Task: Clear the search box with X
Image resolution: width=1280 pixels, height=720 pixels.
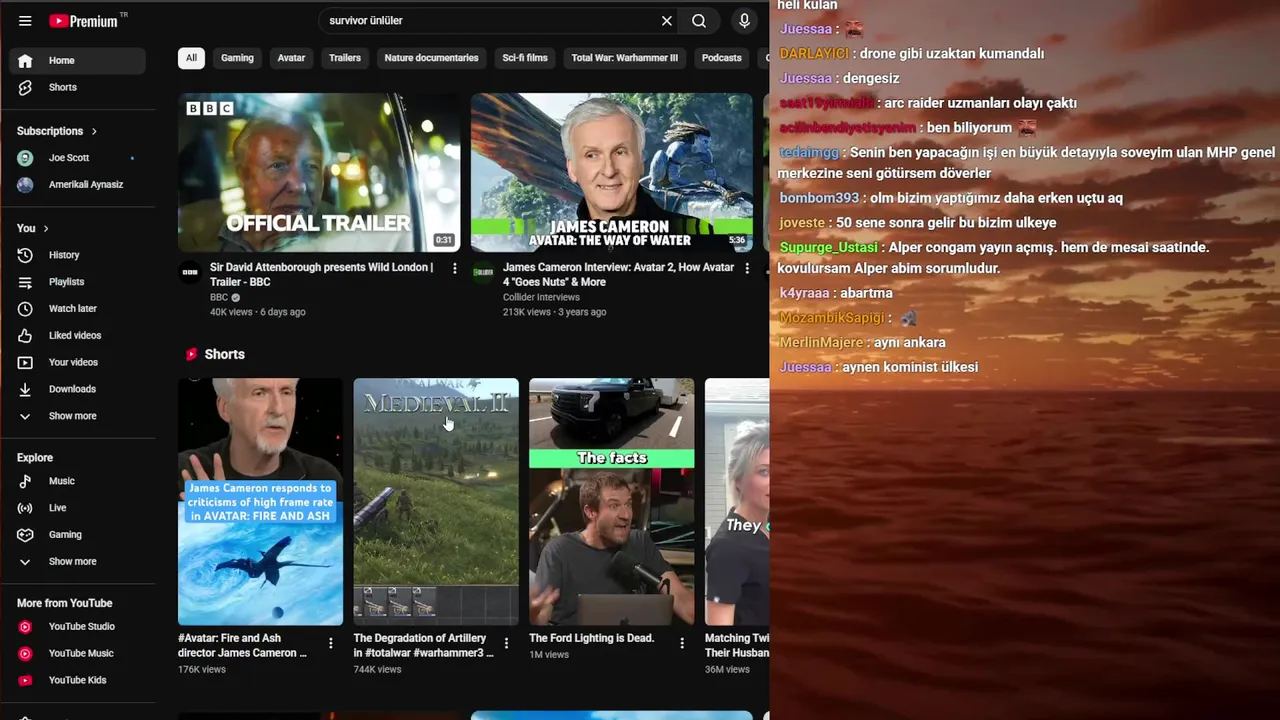Action: [x=667, y=21]
